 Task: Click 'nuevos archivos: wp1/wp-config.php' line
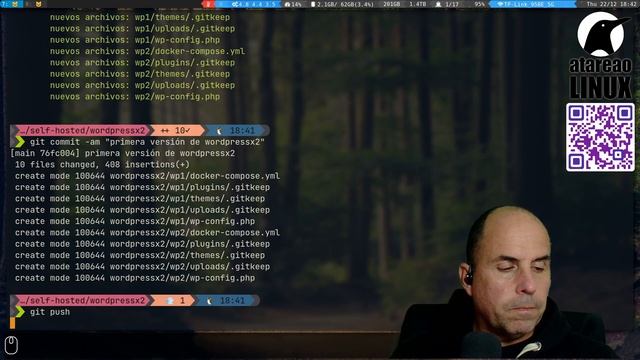click(x=135, y=40)
